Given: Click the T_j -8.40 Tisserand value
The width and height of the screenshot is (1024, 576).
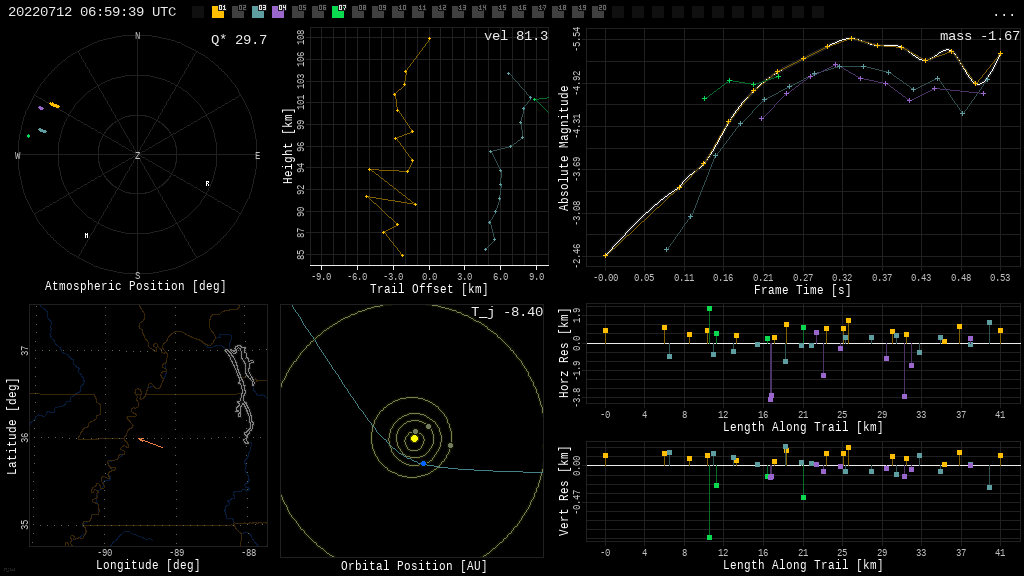Looking at the screenshot, I should 507,312.
